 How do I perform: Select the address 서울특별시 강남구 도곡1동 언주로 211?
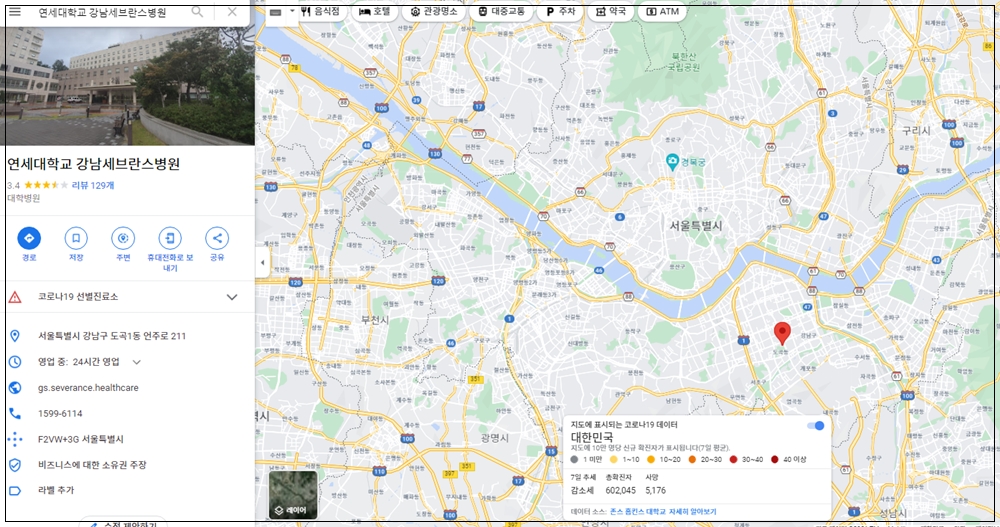pyautogui.click(x=112, y=336)
